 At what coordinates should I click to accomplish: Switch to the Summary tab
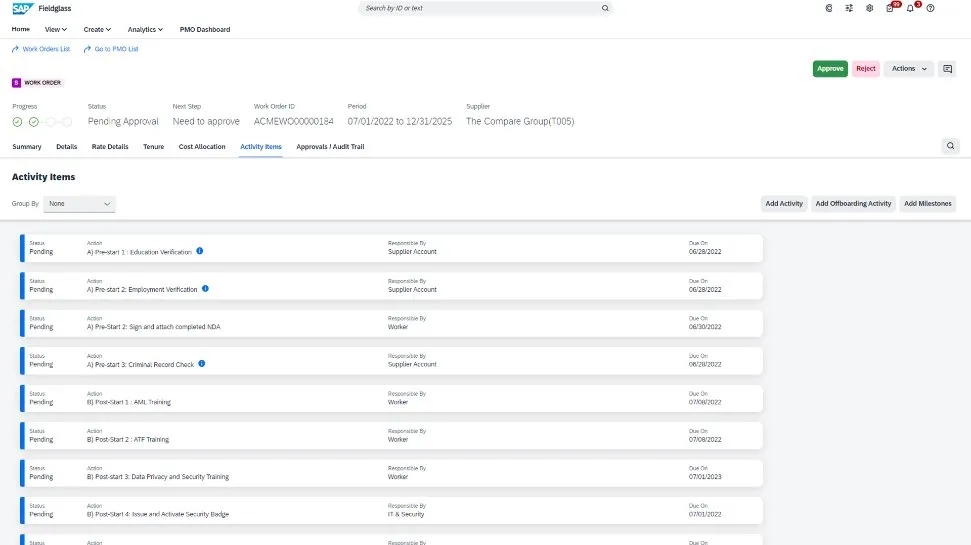(27, 147)
